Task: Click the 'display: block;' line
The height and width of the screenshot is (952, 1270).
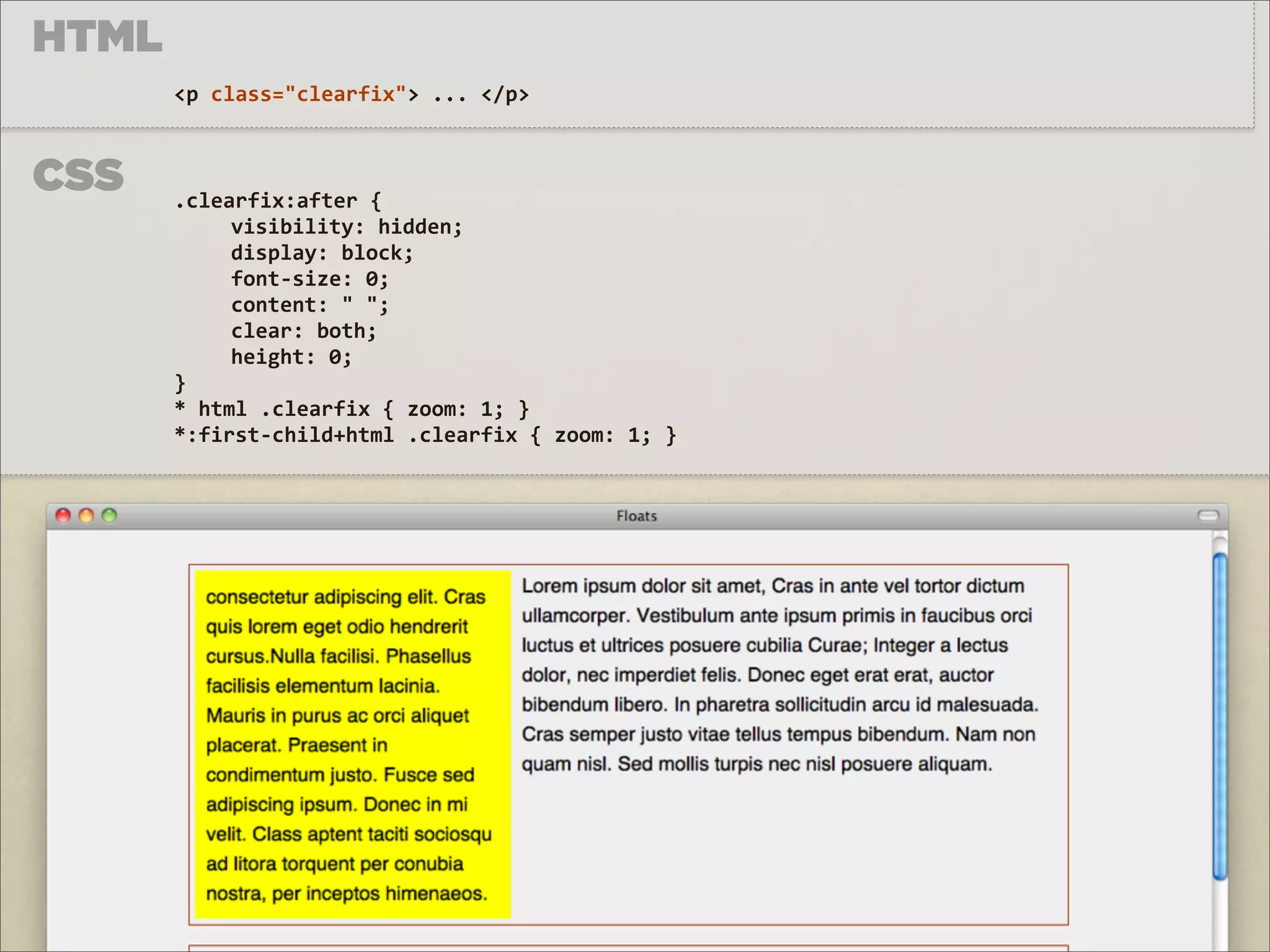Action: [x=322, y=253]
